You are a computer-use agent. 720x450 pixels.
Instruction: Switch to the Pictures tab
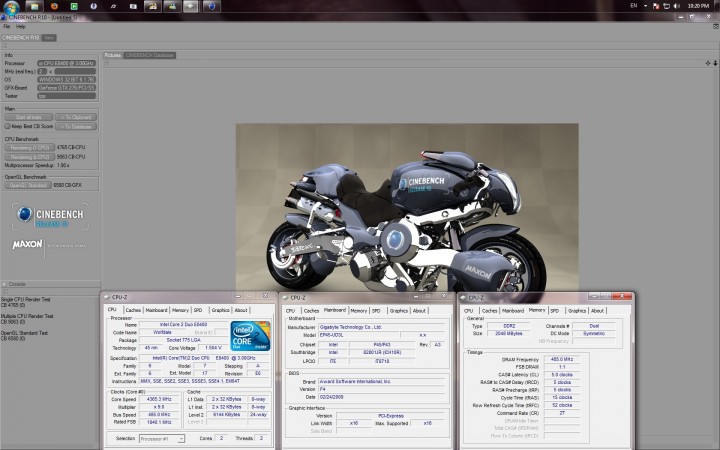coord(112,55)
